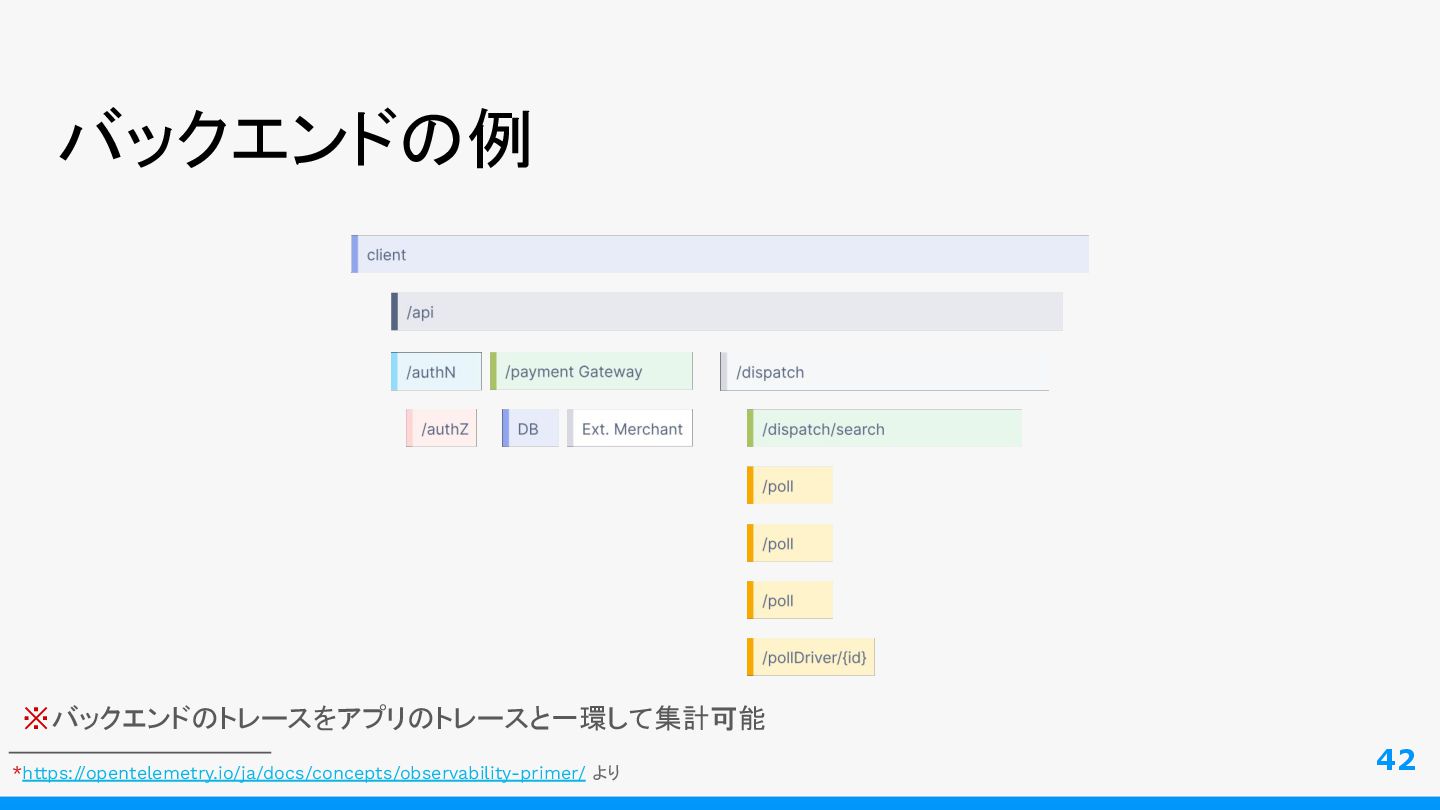Viewport: 1440px width, 810px height.
Task: Click the slide number 42
Action: (x=1396, y=760)
